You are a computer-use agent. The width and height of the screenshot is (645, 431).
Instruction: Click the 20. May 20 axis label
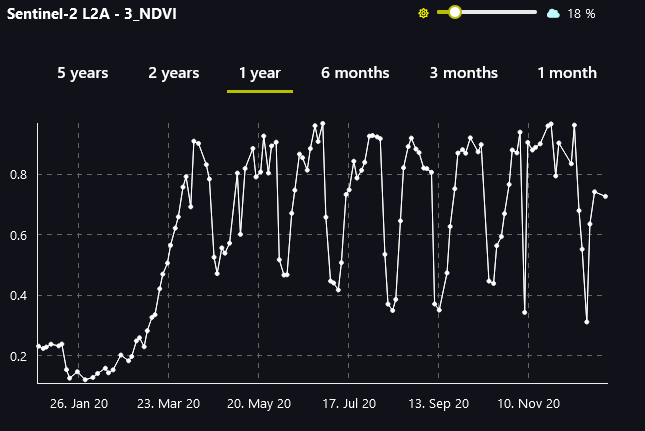click(259, 403)
